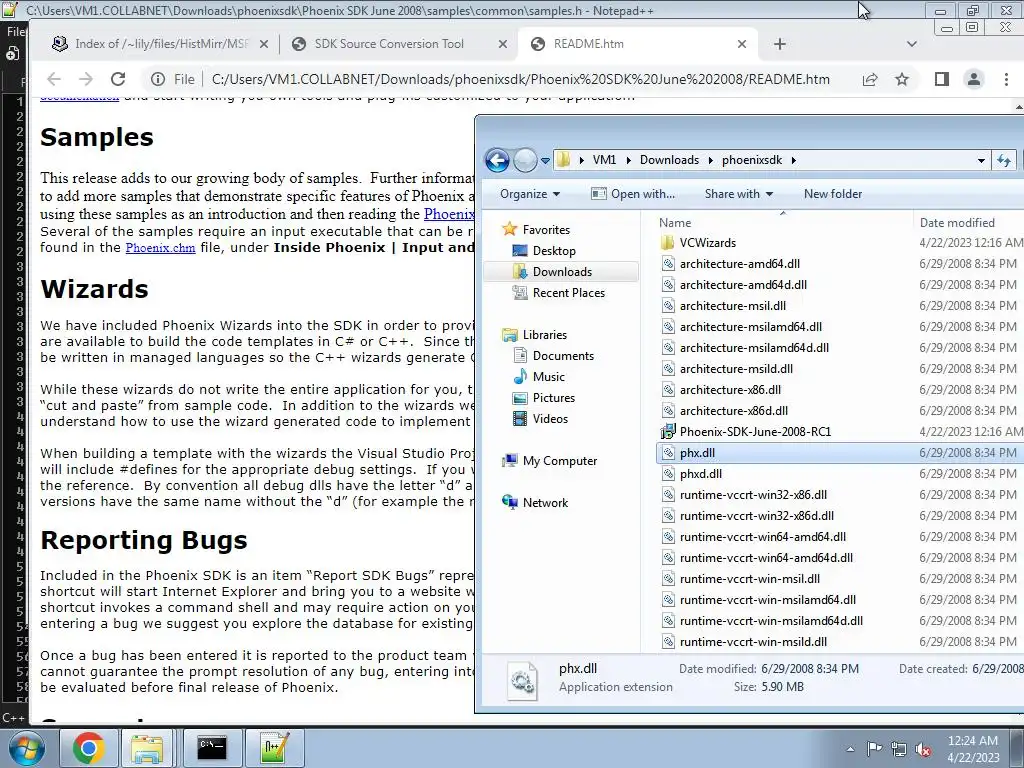Select architecture-x86.dll file
Viewport: 1024px width, 768px height.
(730, 390)
